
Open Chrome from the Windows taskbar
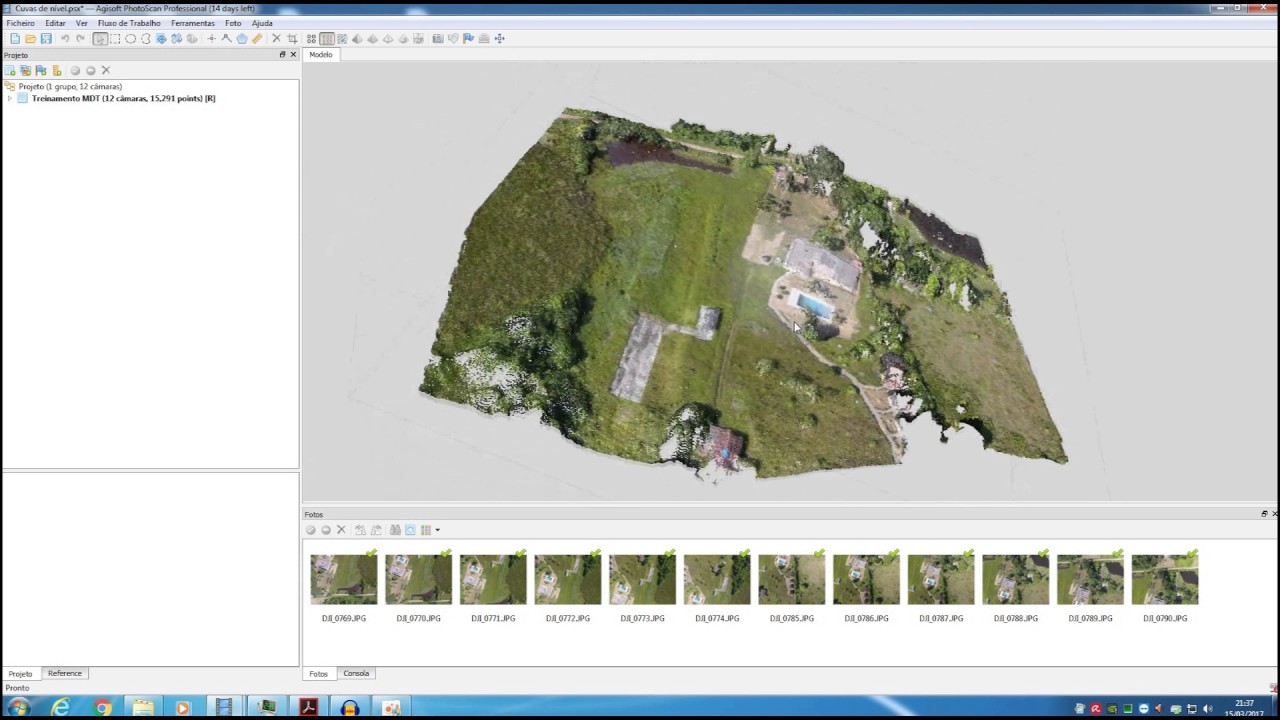pos(102,708)
